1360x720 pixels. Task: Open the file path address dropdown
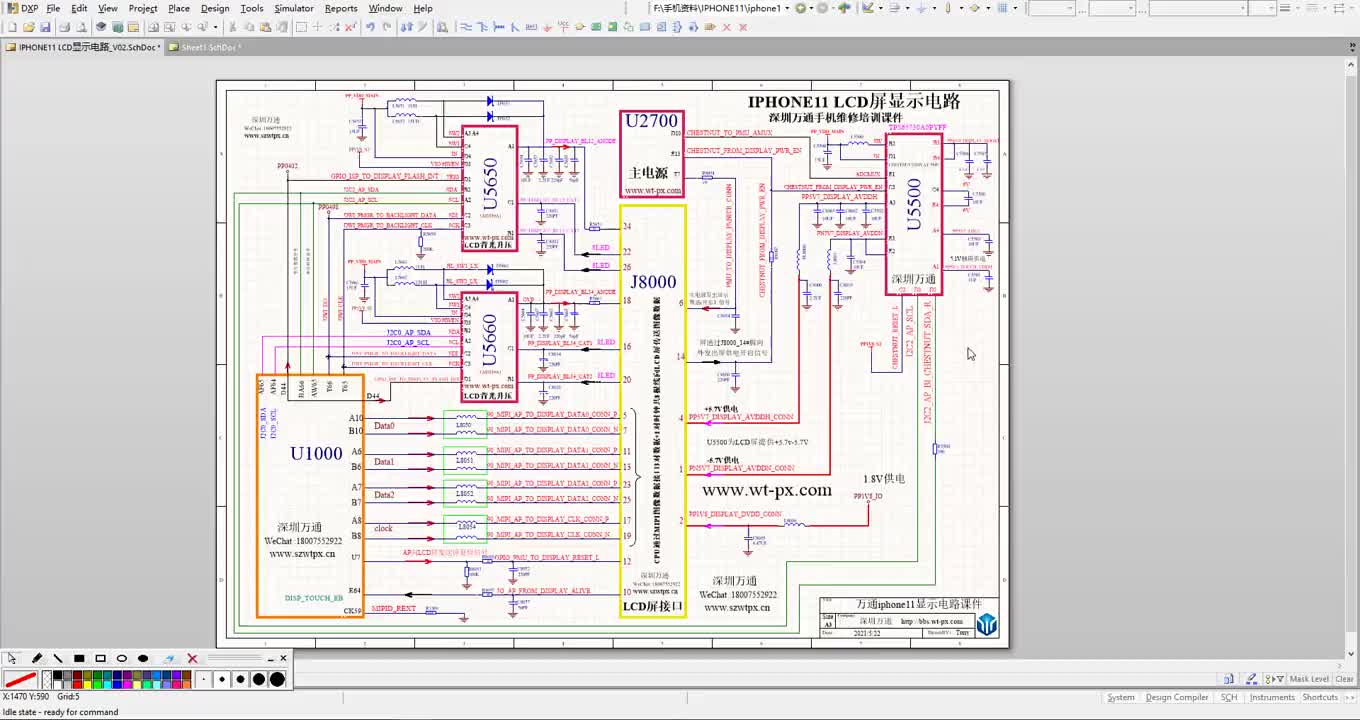[x=787, y=8]
